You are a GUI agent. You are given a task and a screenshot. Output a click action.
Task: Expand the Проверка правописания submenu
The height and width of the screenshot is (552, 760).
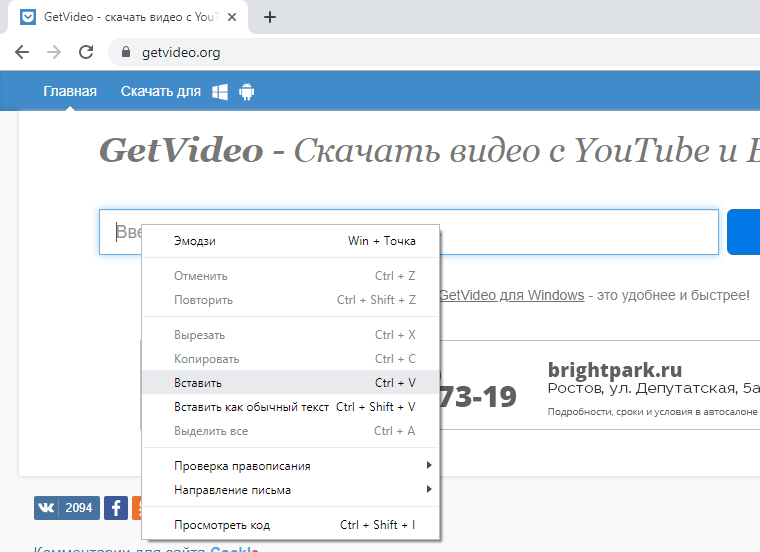click(x=291, y=466)
